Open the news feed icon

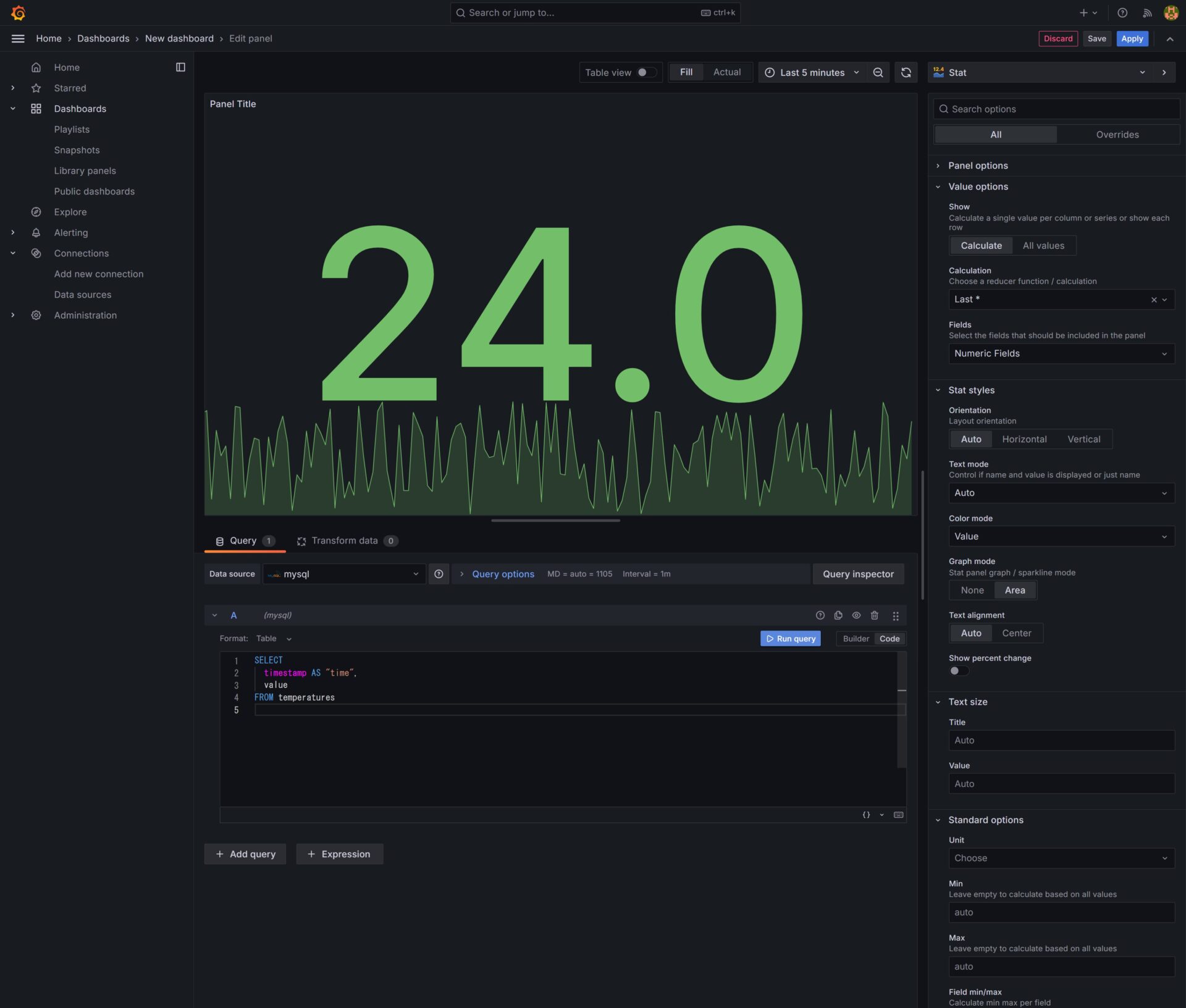click(1147, 12)
